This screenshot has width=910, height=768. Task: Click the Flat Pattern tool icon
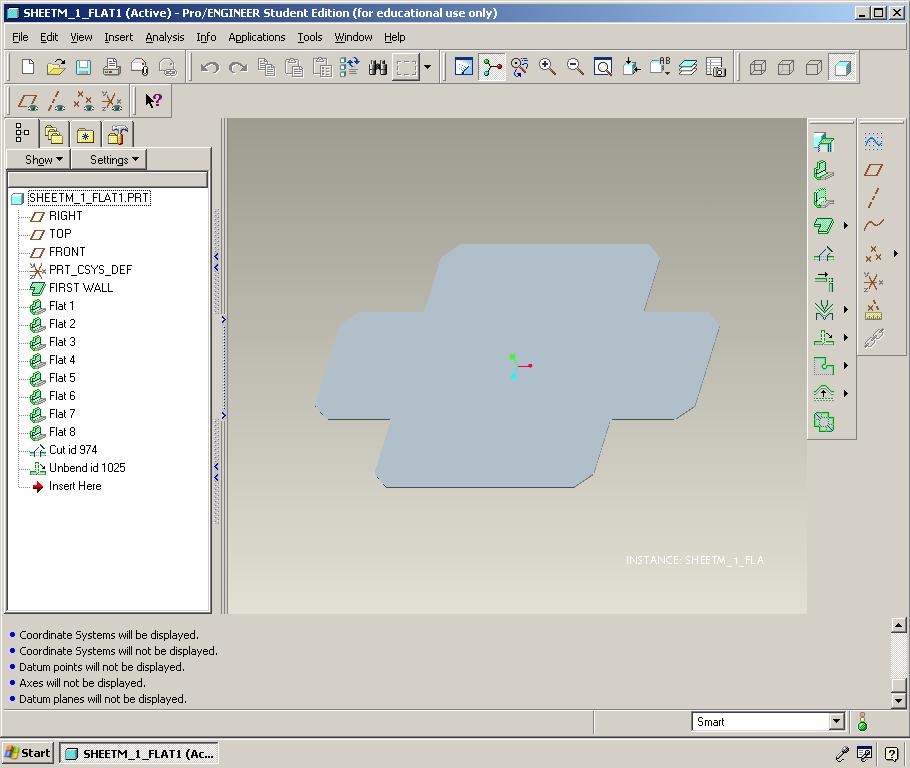[823, 423]
